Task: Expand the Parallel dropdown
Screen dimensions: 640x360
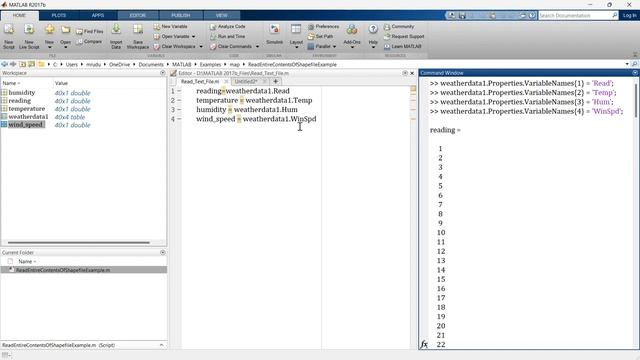Action: click(335, 47)
